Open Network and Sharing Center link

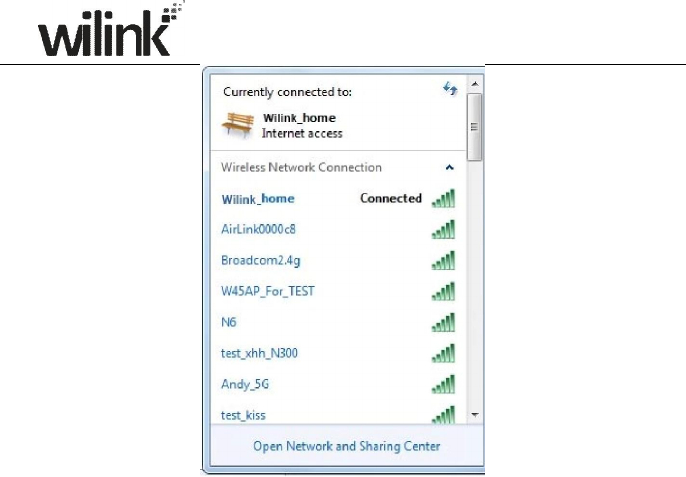[346, 446]
